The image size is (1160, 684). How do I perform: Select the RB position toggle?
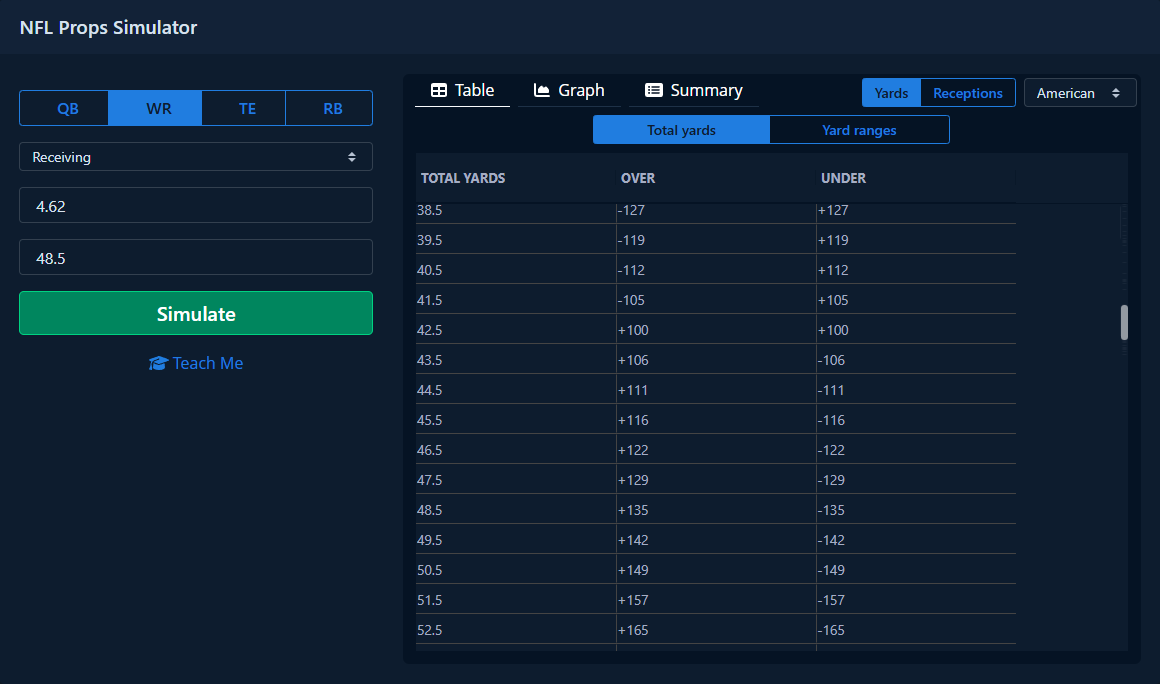coord(332,109)
